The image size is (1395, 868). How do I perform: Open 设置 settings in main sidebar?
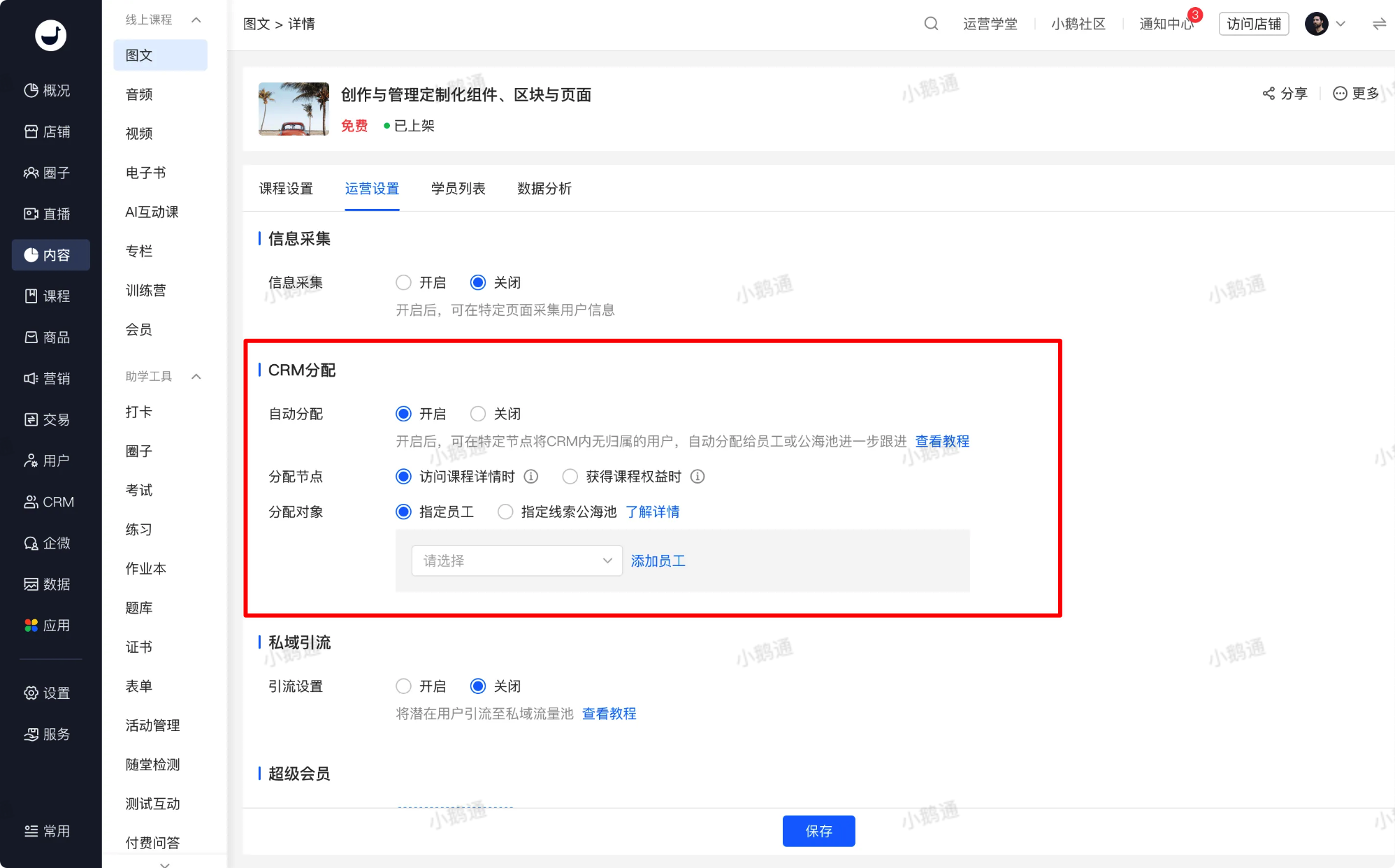click(x=48, y=693)
